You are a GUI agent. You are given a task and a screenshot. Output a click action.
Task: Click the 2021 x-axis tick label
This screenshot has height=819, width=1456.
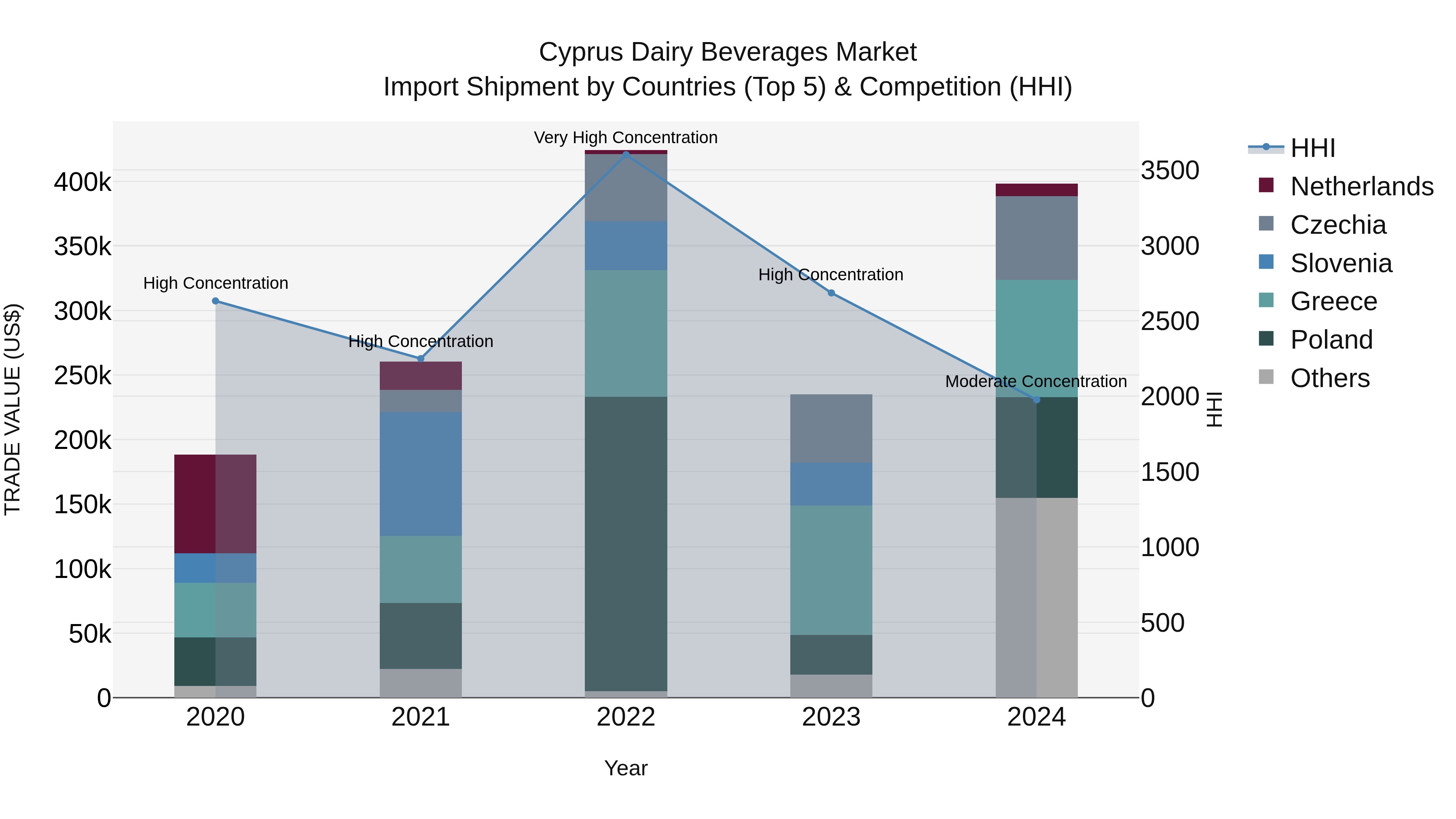(421, 717)
